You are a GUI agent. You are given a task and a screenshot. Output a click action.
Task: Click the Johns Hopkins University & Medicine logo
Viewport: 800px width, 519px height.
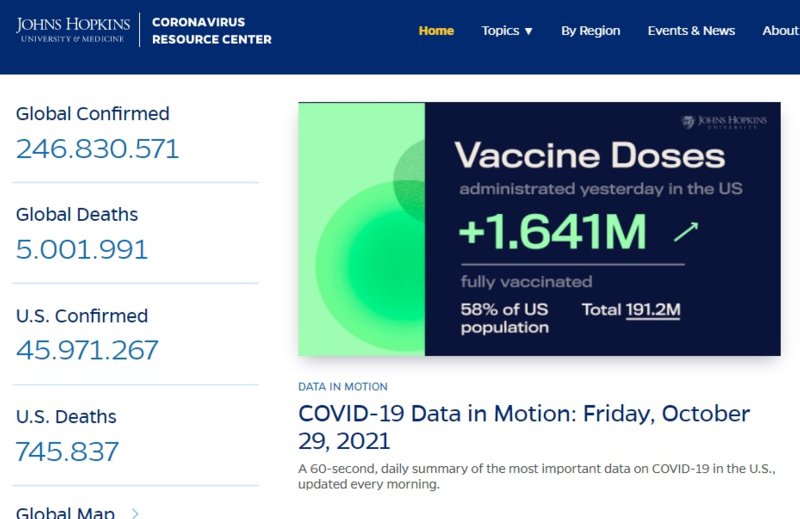(x=73, y=30)
